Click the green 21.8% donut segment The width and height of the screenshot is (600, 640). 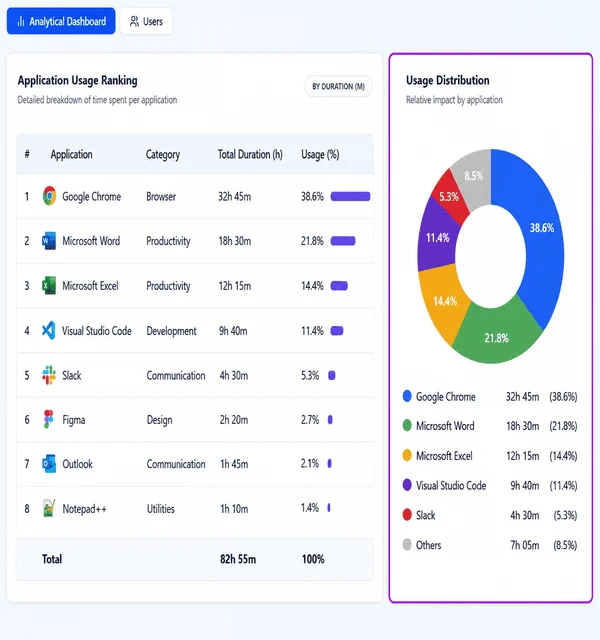pyautogui.click(x=497, y=336)
